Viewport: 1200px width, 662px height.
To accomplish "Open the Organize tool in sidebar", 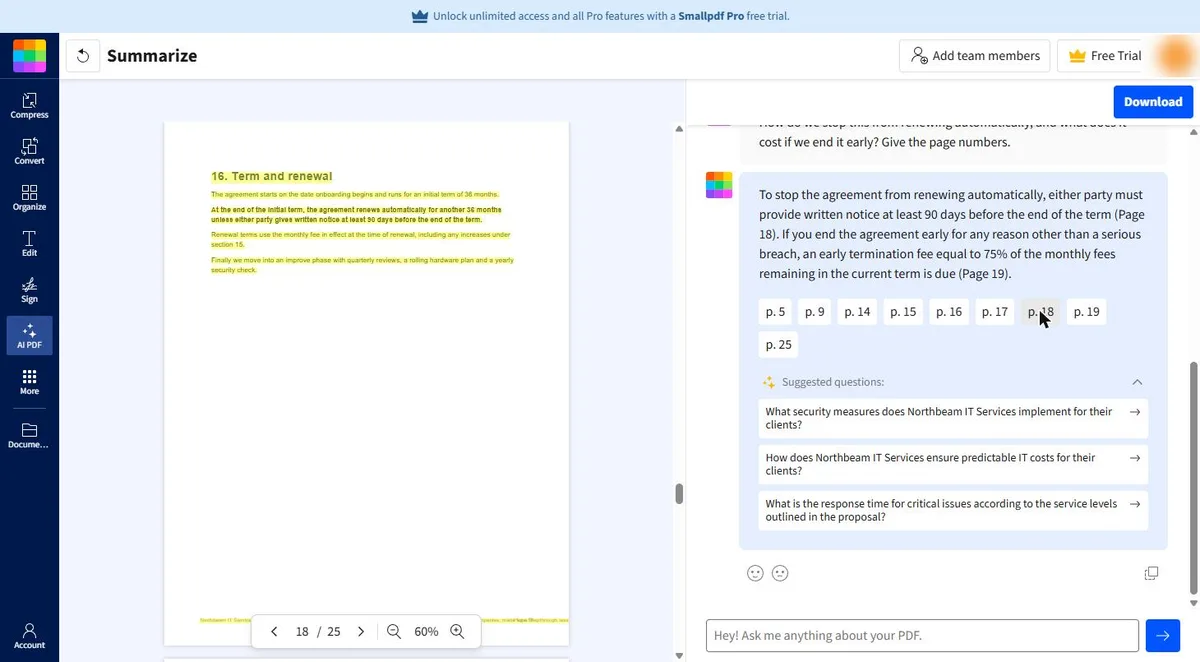I will pos(29,197).
